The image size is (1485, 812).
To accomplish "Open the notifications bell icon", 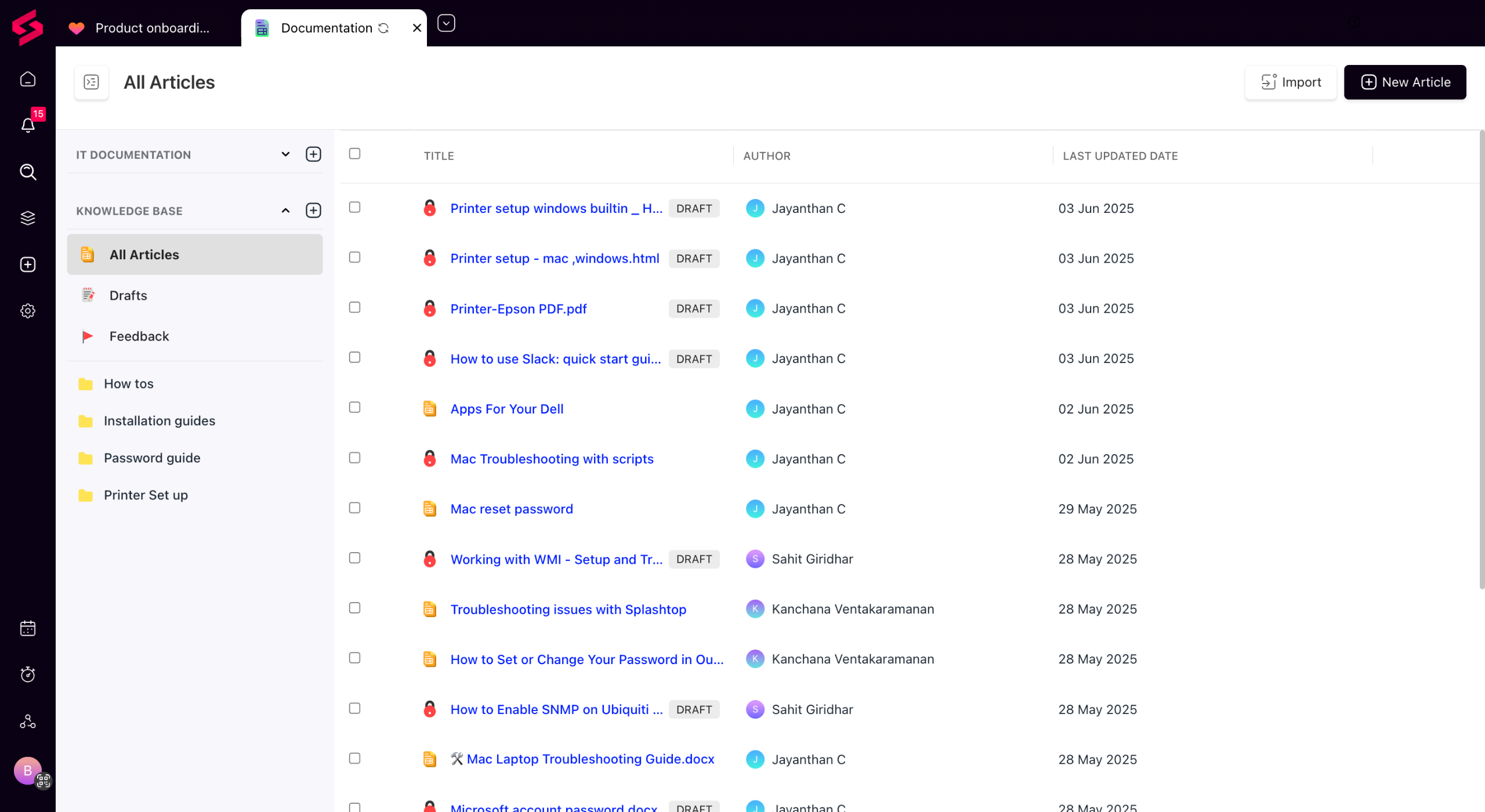I will coord(28,125).
